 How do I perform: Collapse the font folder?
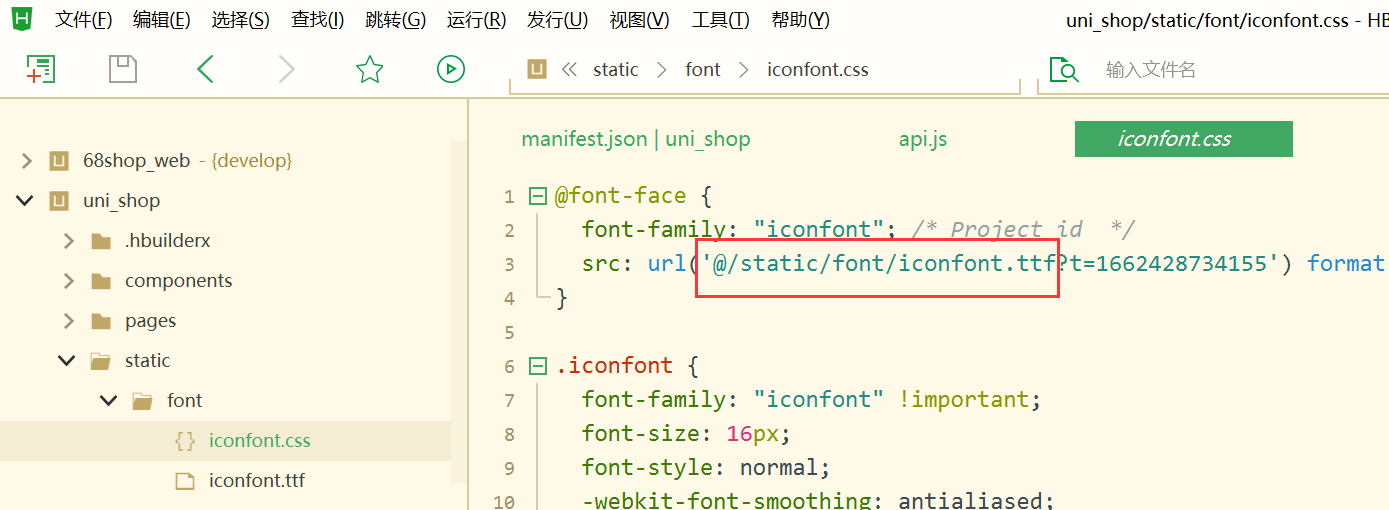click(x=109, y=401)
